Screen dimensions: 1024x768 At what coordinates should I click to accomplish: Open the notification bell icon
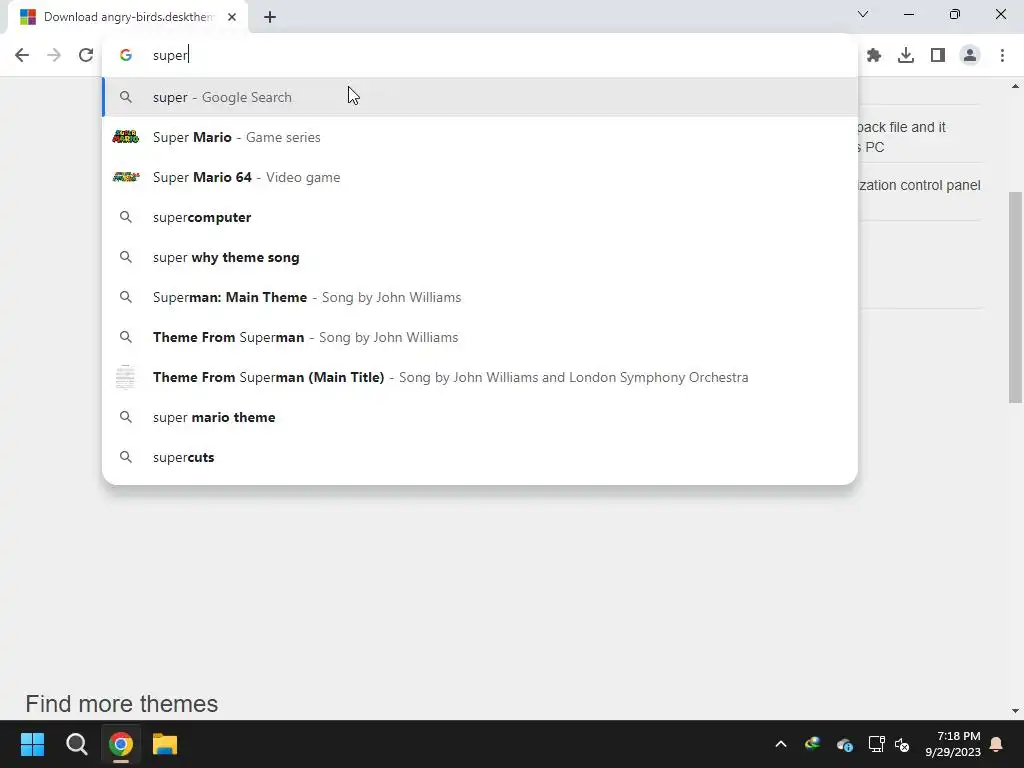[x=997, y=744]
